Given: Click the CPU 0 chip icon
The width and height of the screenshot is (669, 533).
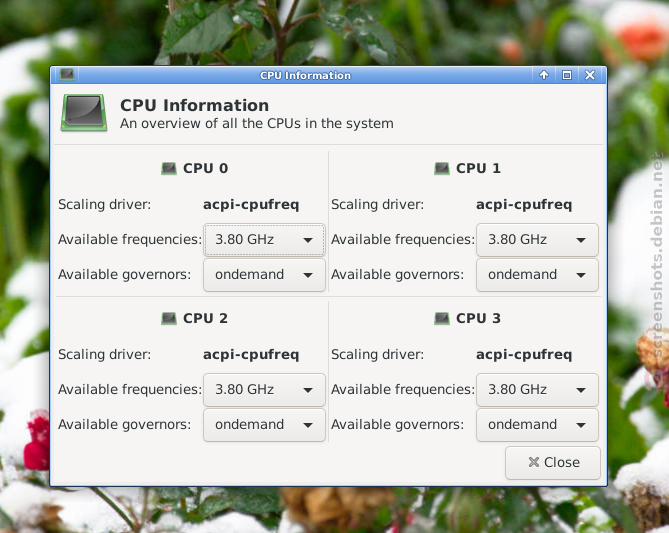Looking at the screenshot, I should (169, 169).
